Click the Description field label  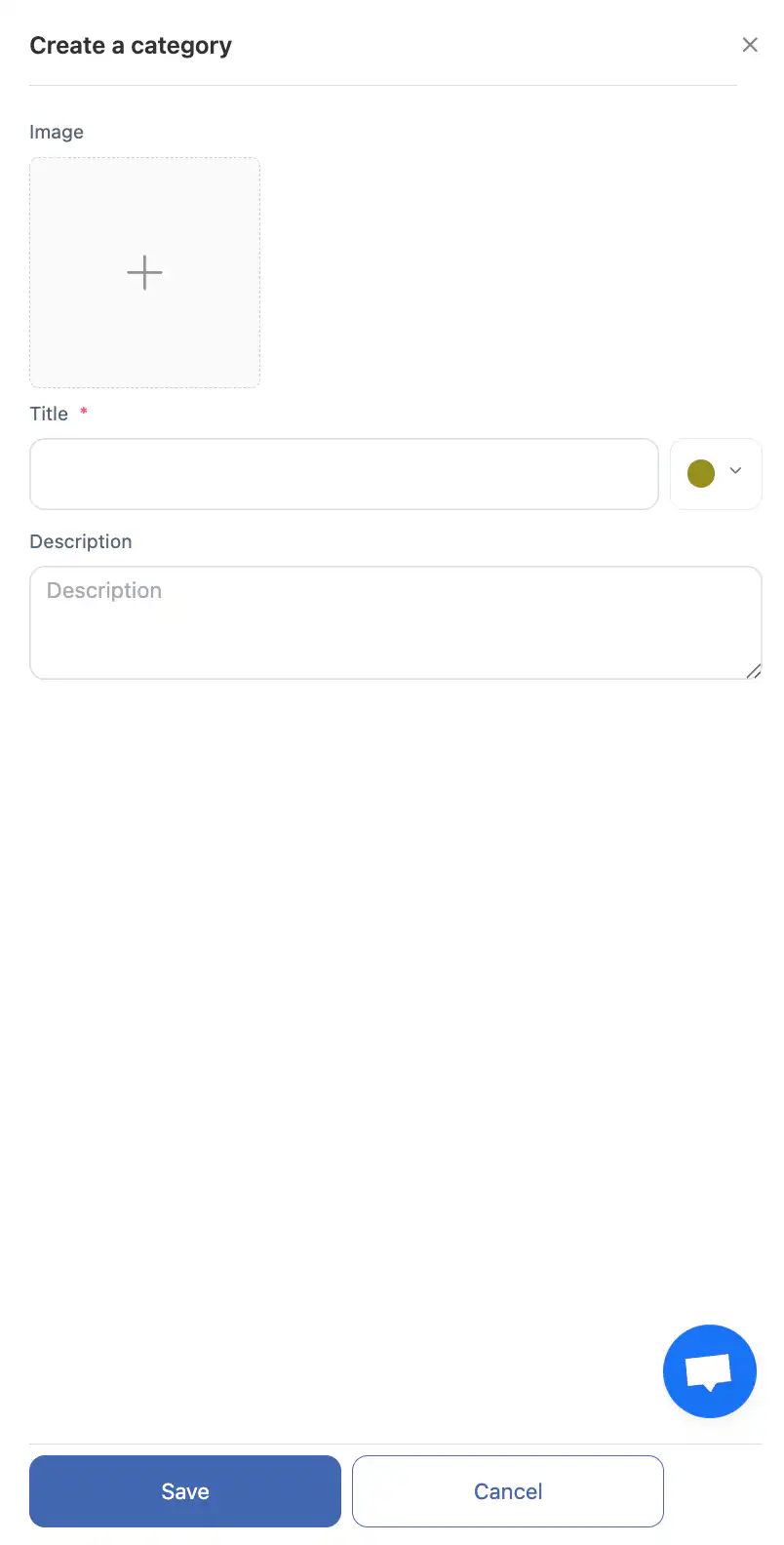81,541
